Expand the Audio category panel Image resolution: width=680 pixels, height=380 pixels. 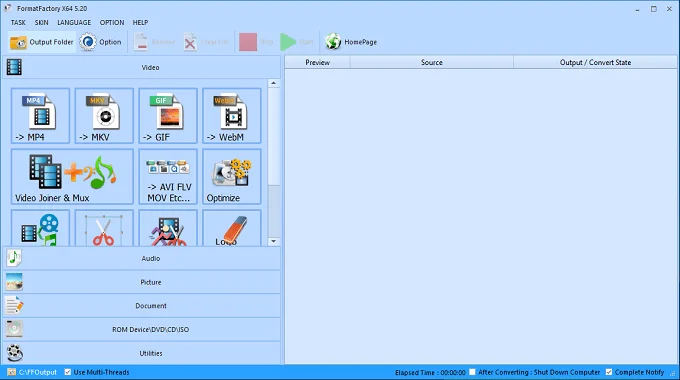(142, 258)
